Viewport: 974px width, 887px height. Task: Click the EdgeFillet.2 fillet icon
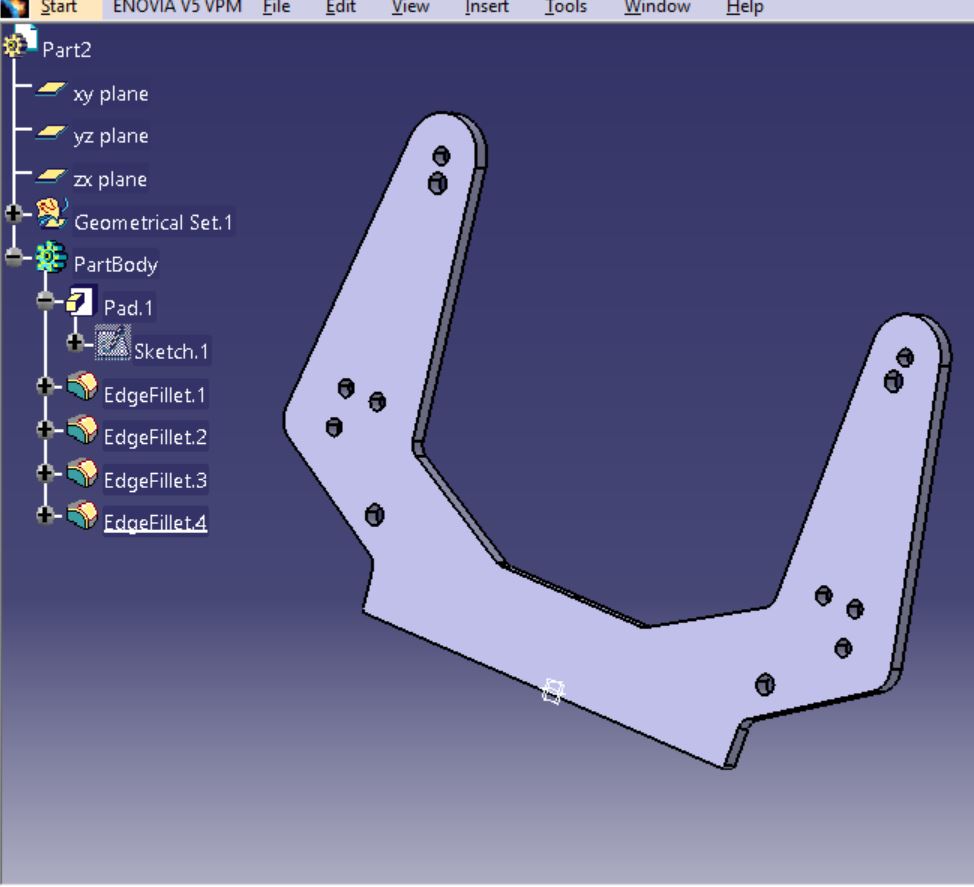(83, 430)
